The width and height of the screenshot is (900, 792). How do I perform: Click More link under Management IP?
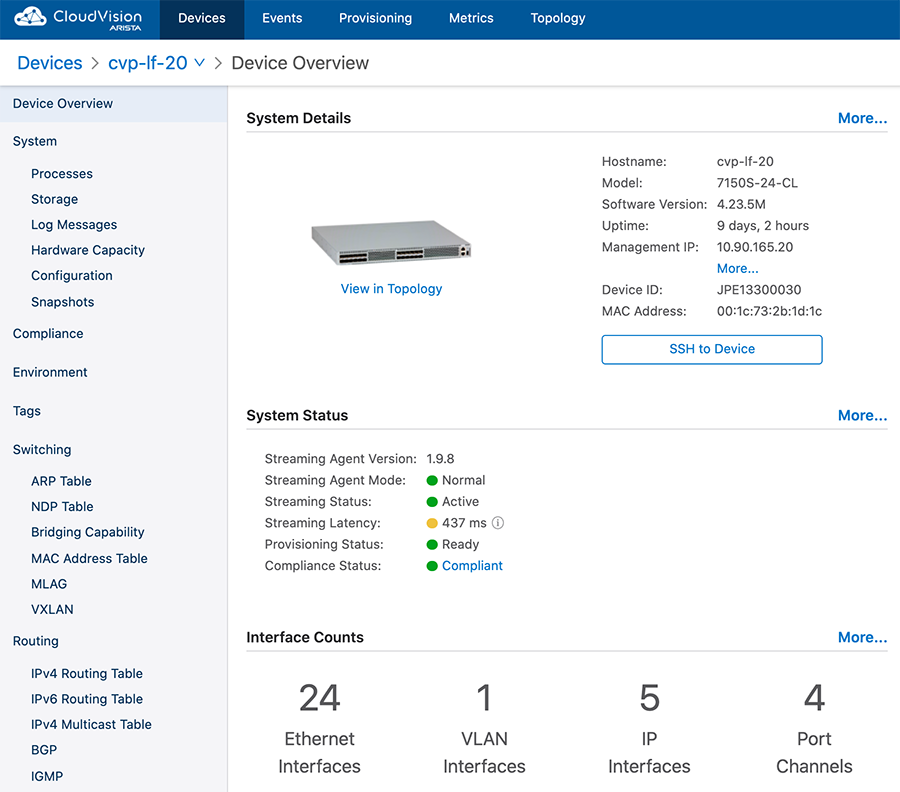coord(738,269)
